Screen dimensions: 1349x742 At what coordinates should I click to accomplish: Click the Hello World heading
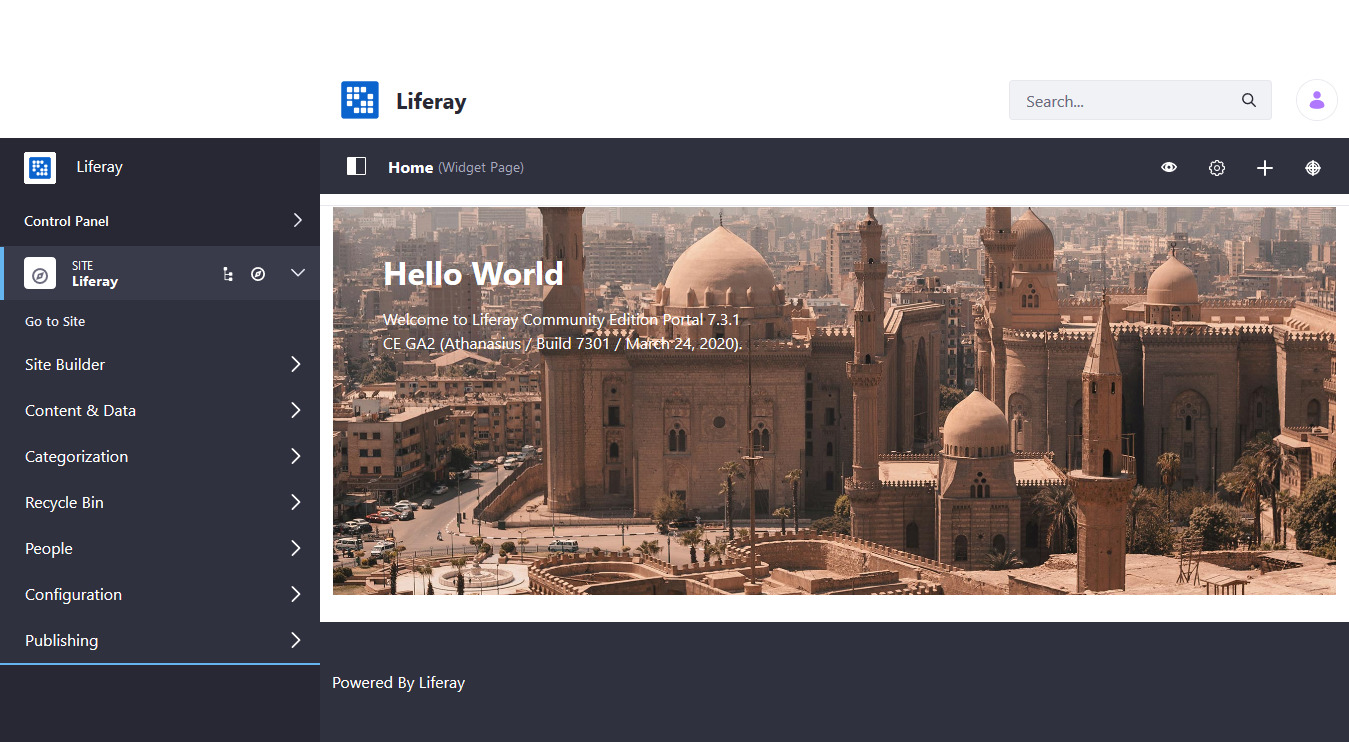coord(473,274)
